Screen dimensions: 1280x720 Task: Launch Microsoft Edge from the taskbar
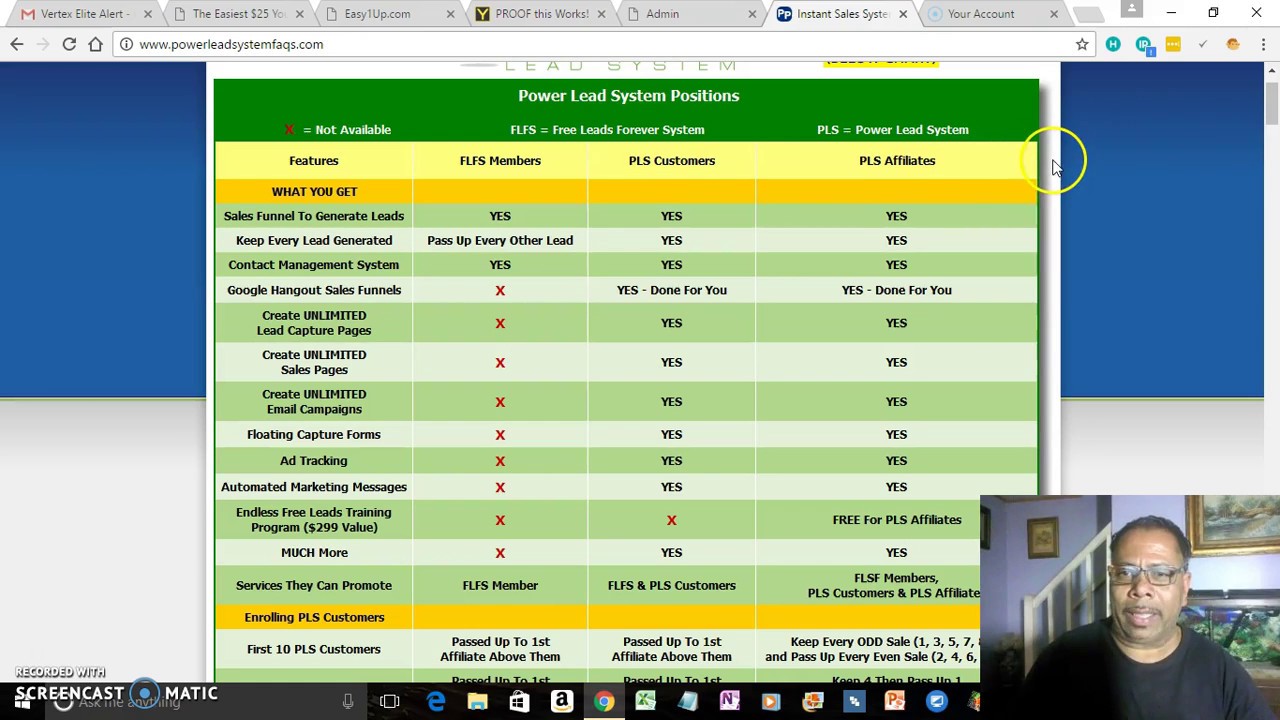(436, 702)
